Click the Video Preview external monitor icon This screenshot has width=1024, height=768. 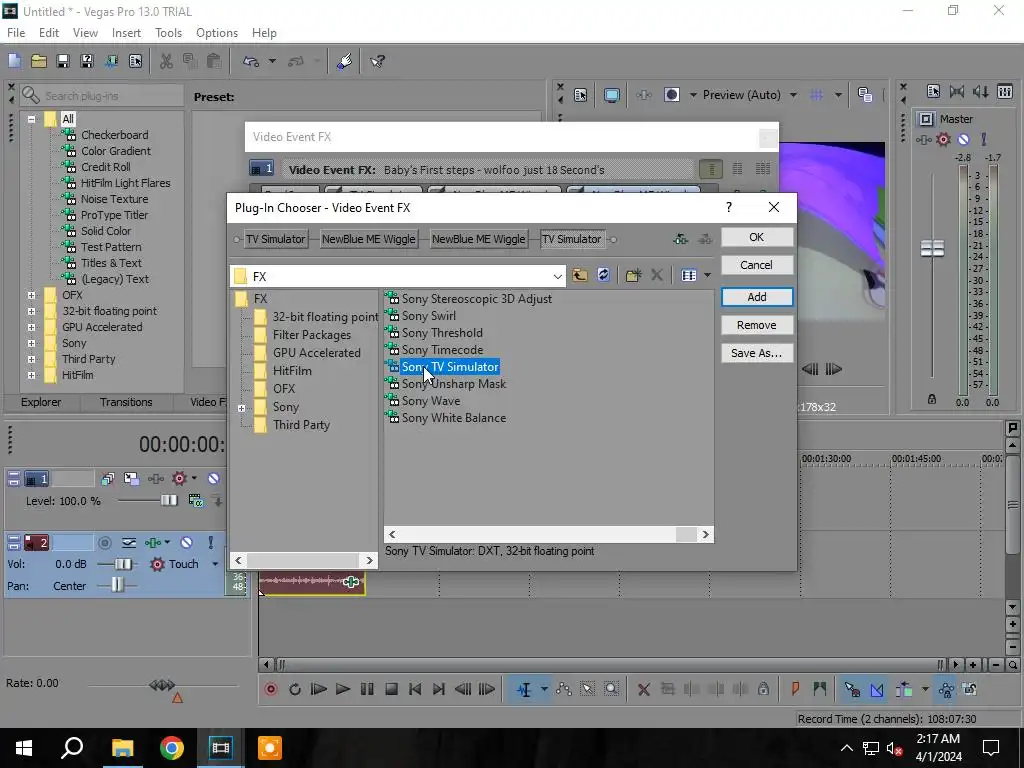(x=611, y=95)
